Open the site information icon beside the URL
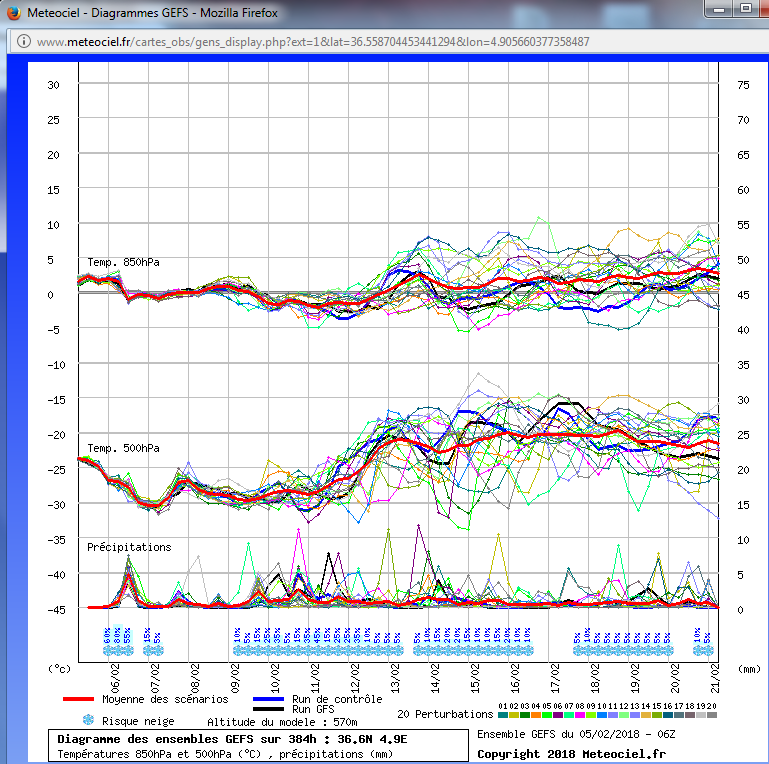 pos(24,41)
